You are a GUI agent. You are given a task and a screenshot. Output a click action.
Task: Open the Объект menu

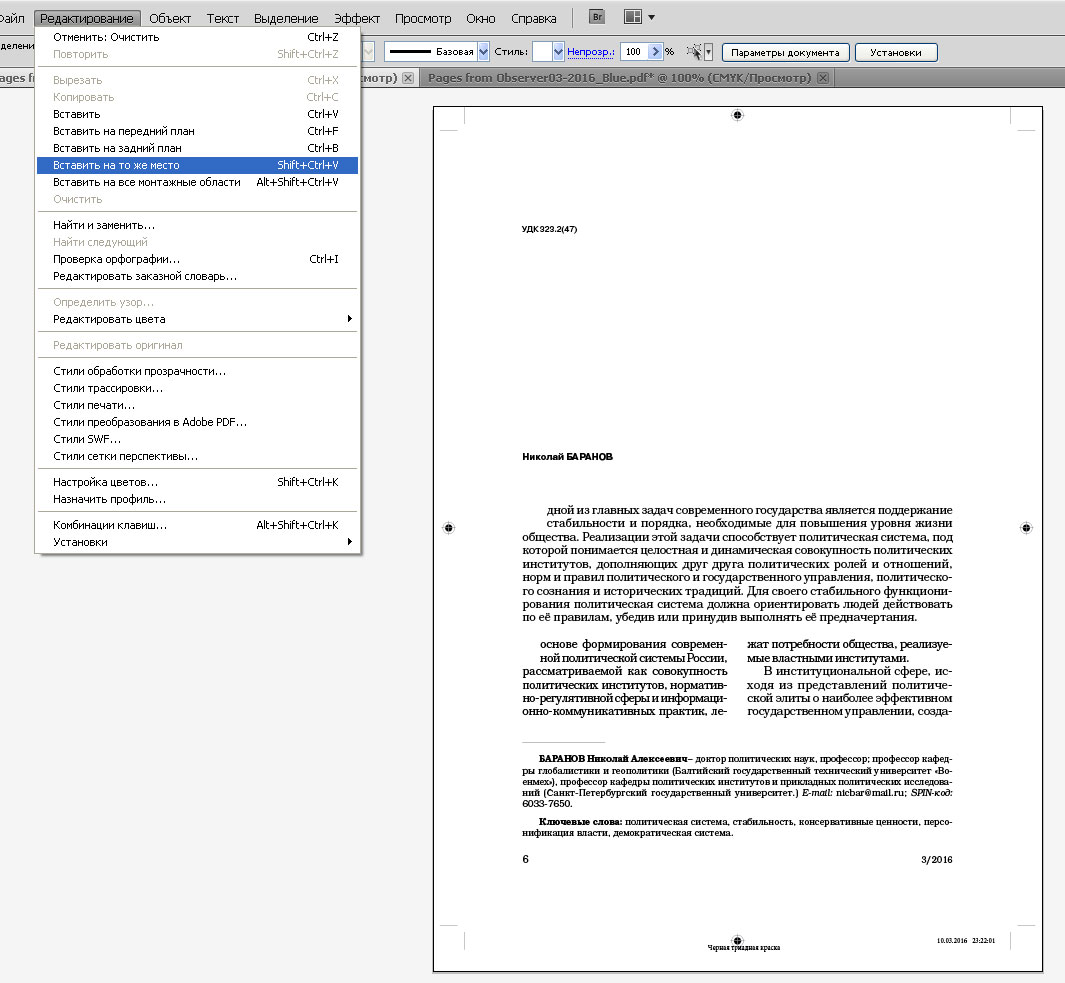click(170, 18)
